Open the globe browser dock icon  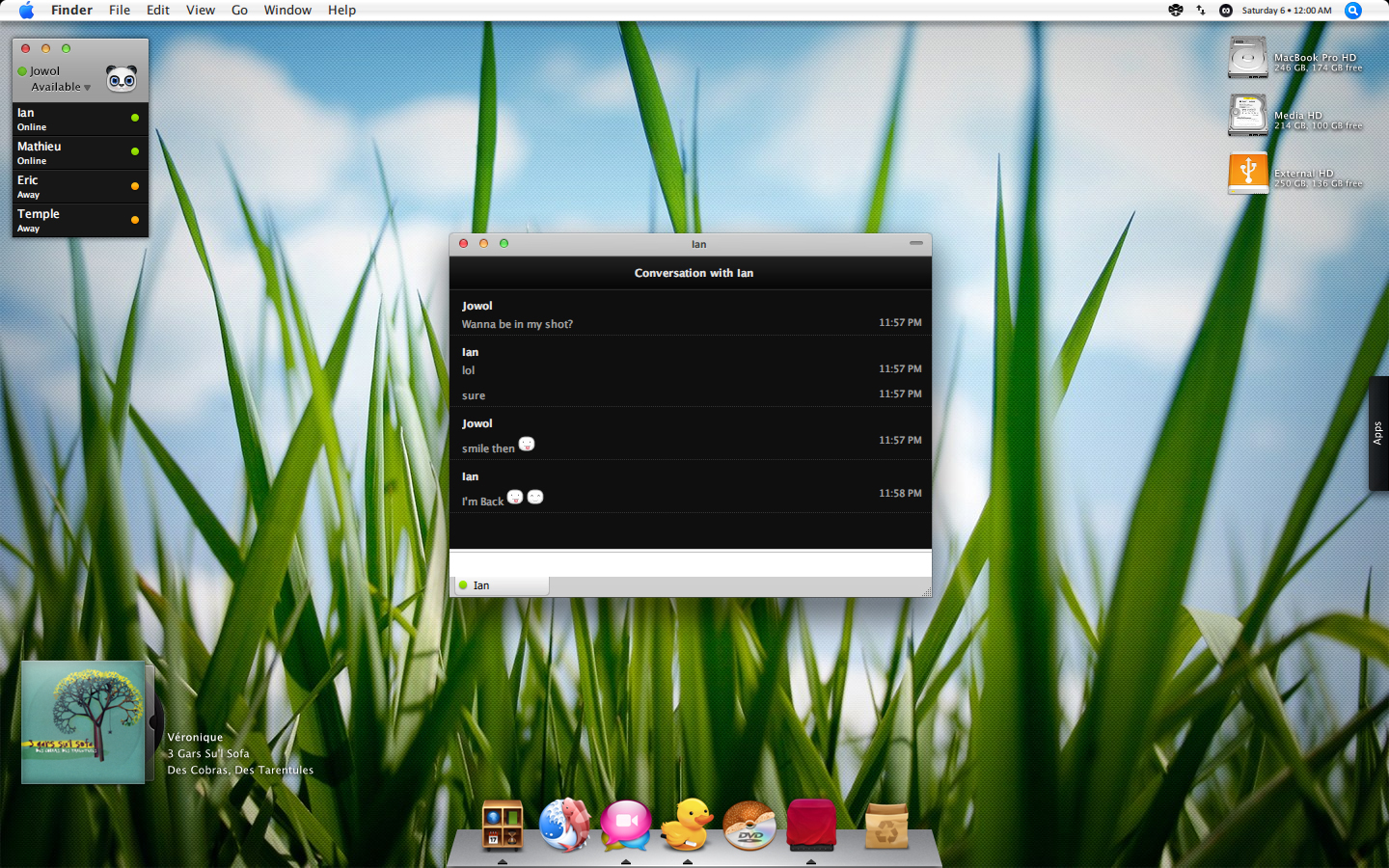coord(564,826)
